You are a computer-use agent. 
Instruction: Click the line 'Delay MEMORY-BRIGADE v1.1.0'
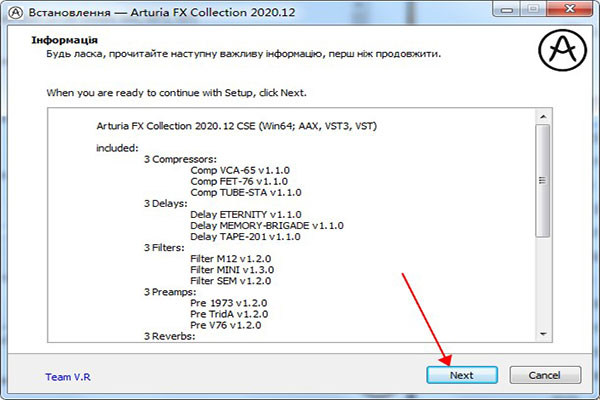coord(267,226)
